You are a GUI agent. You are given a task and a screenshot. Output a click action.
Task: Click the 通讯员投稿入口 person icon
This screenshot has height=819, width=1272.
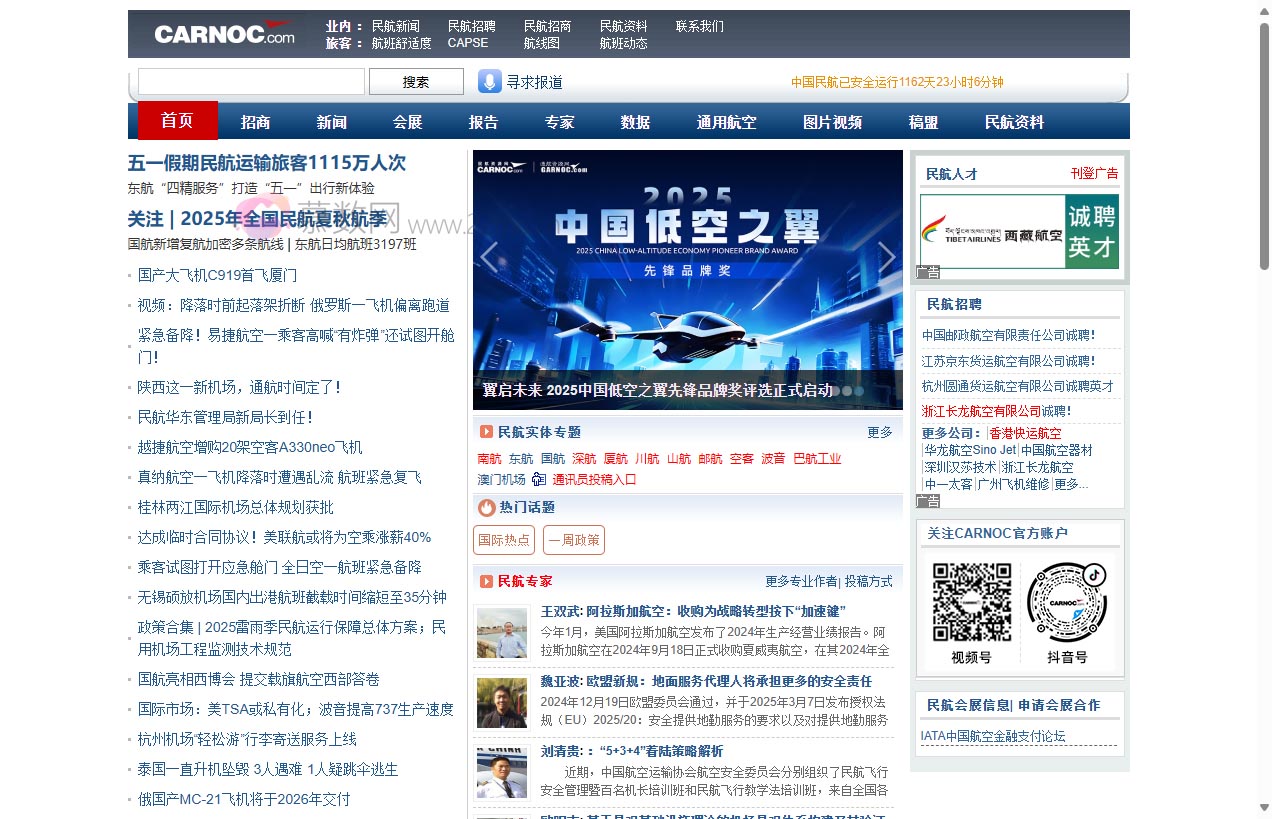coord(537,480)
